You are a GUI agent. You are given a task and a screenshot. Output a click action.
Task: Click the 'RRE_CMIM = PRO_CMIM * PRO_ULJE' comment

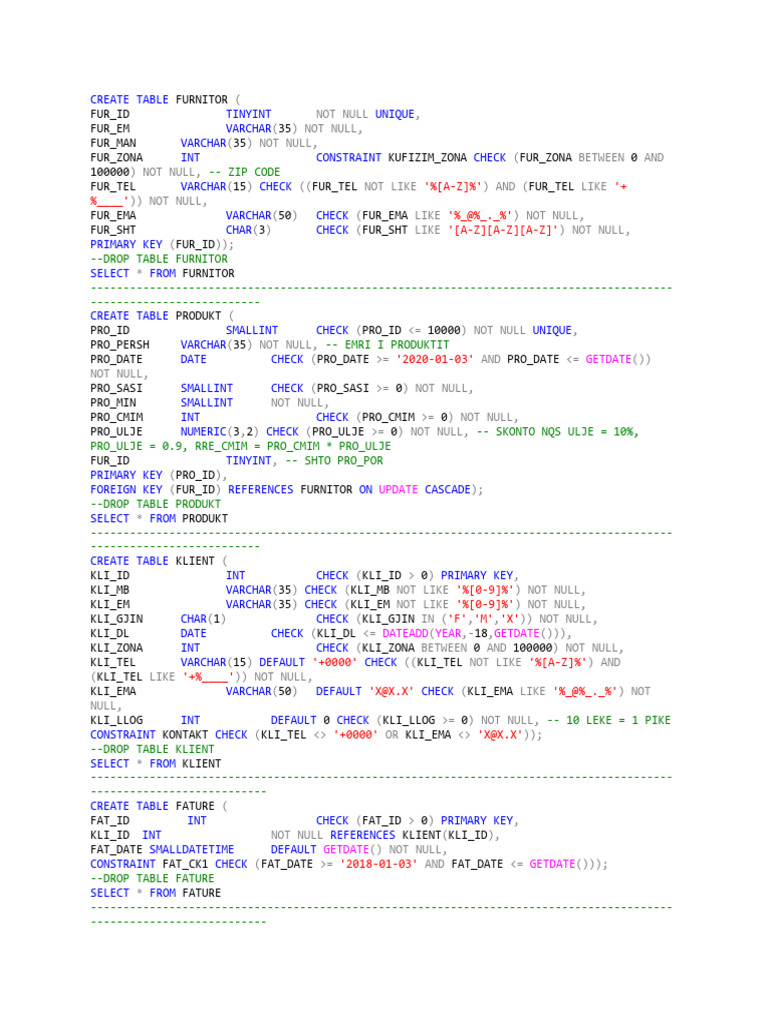click(293, 446)
